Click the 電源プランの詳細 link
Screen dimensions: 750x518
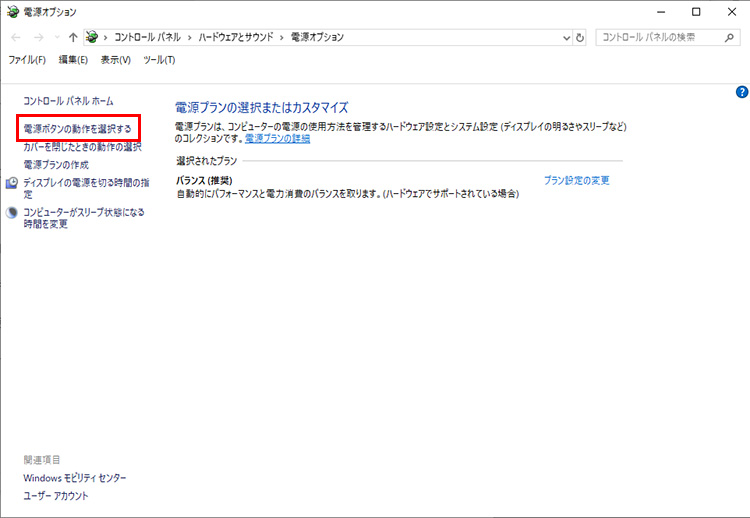click(277, 139)
